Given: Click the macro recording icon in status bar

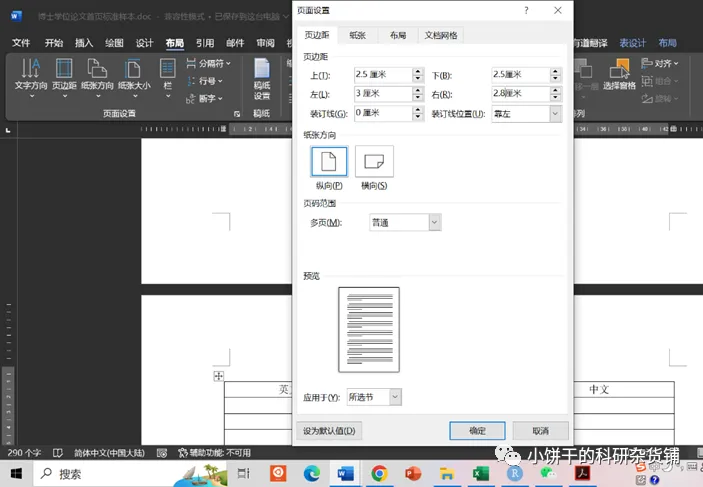Looking at the screenshot, I should click(162, 453).
